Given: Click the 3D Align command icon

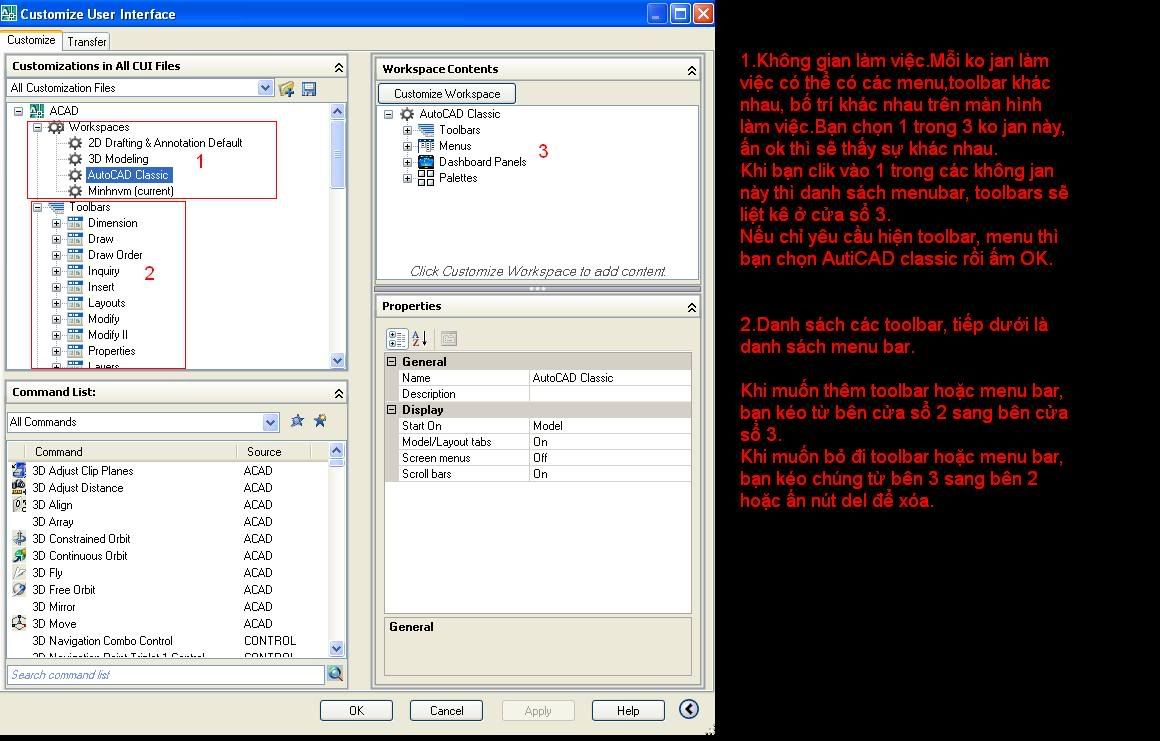Looking at the screenshot, I should 19,504.
